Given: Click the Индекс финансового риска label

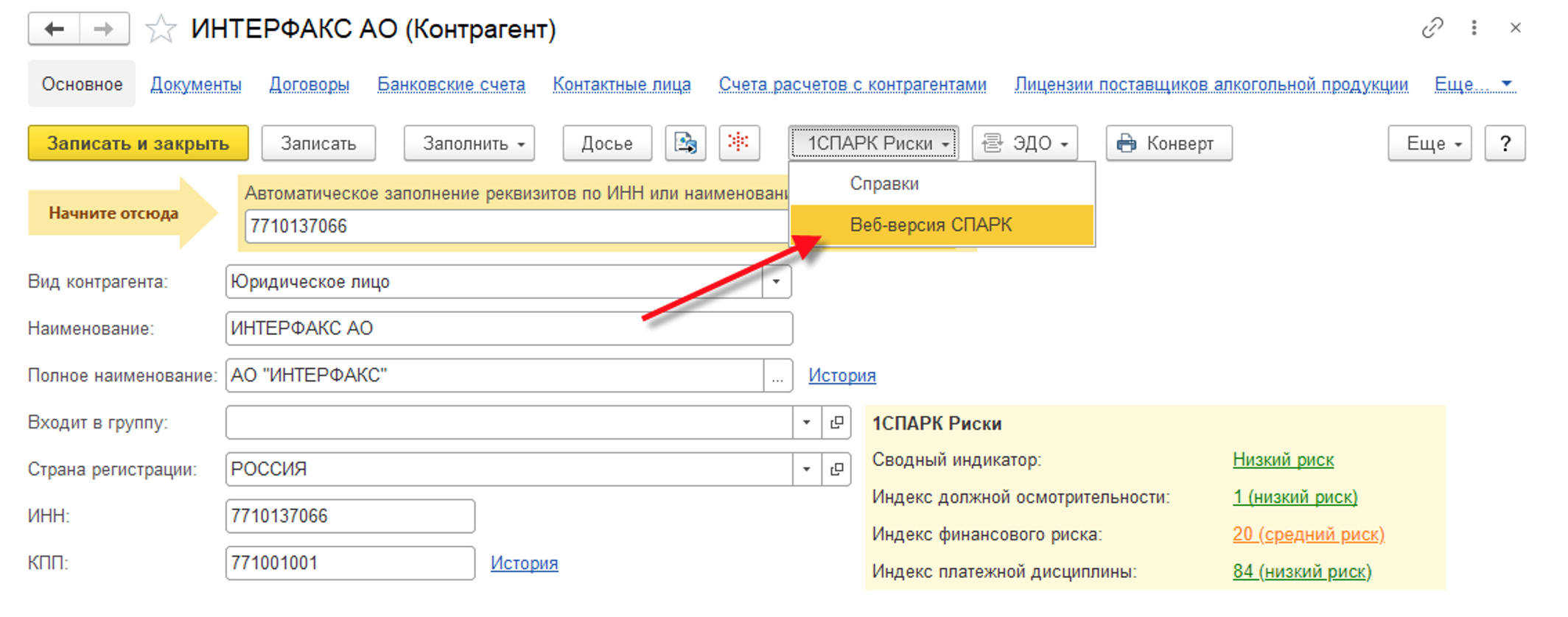Looking at the screenshot, I should (x=987, y=534).
